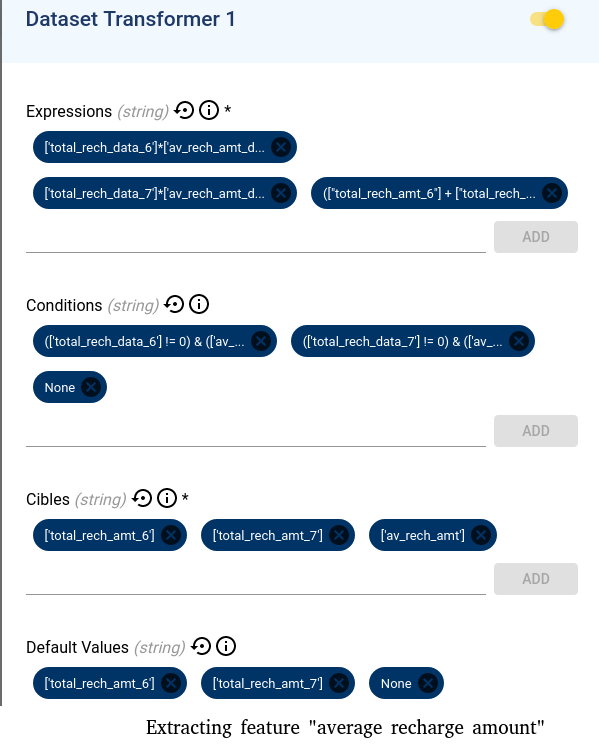Toggle the Dataset Transformer 1 switch
The width and height of the screenshot is (599, 746).
[x=547, y=20]
